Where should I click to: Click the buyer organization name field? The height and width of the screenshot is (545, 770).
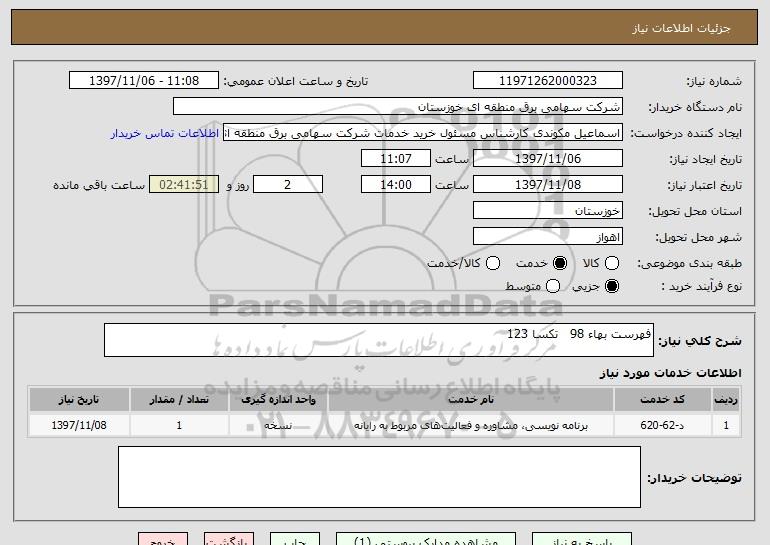pyautogui.click(x=397, y=107)
